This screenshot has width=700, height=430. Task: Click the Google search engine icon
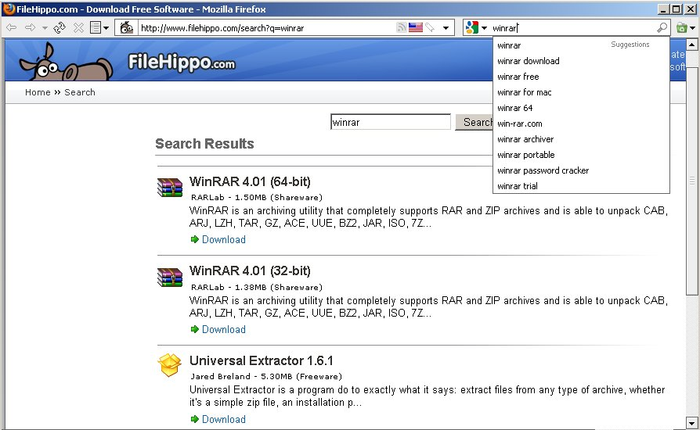tap(471, 28)
